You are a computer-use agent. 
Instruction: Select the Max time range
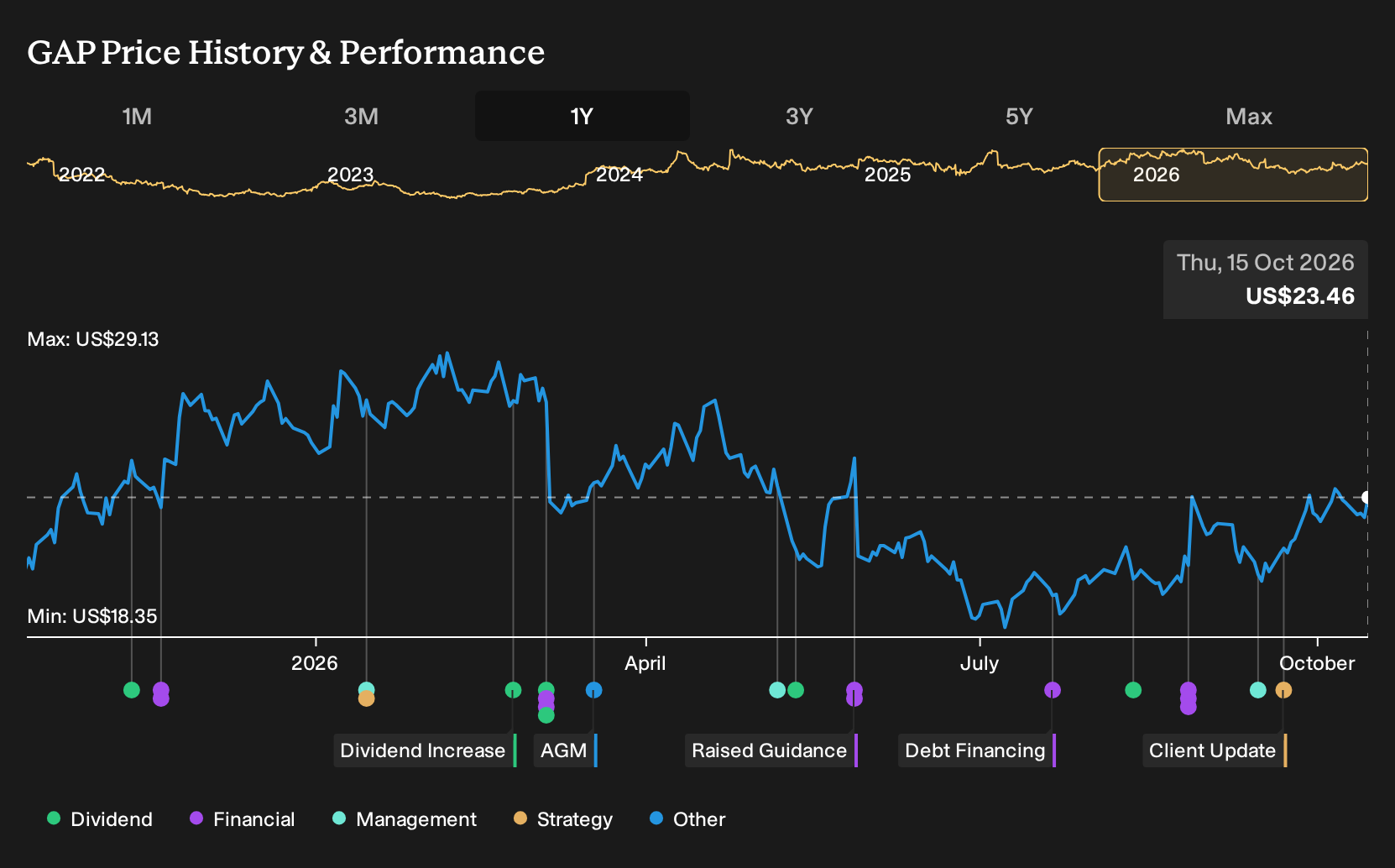1249,116
